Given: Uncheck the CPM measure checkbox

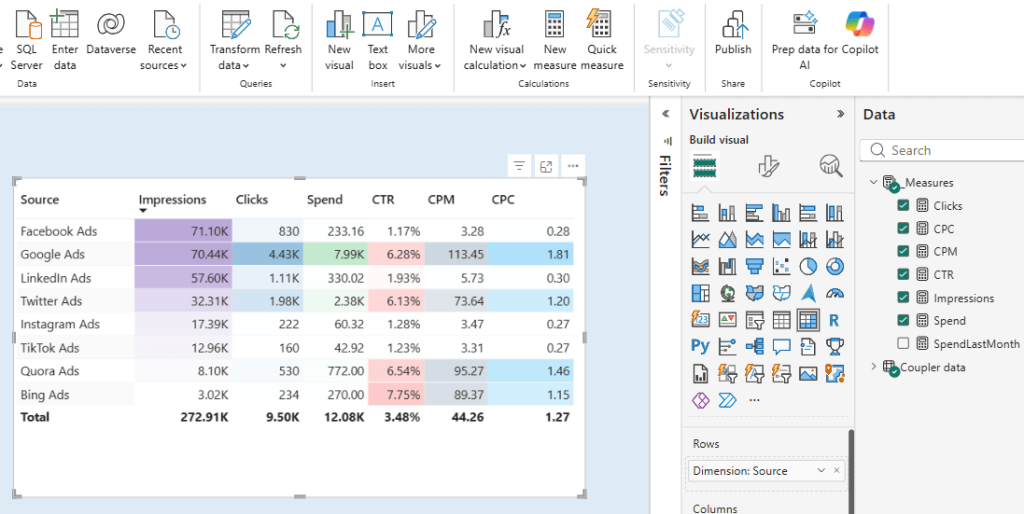Looking at the screenshot, I should point(903,251).
